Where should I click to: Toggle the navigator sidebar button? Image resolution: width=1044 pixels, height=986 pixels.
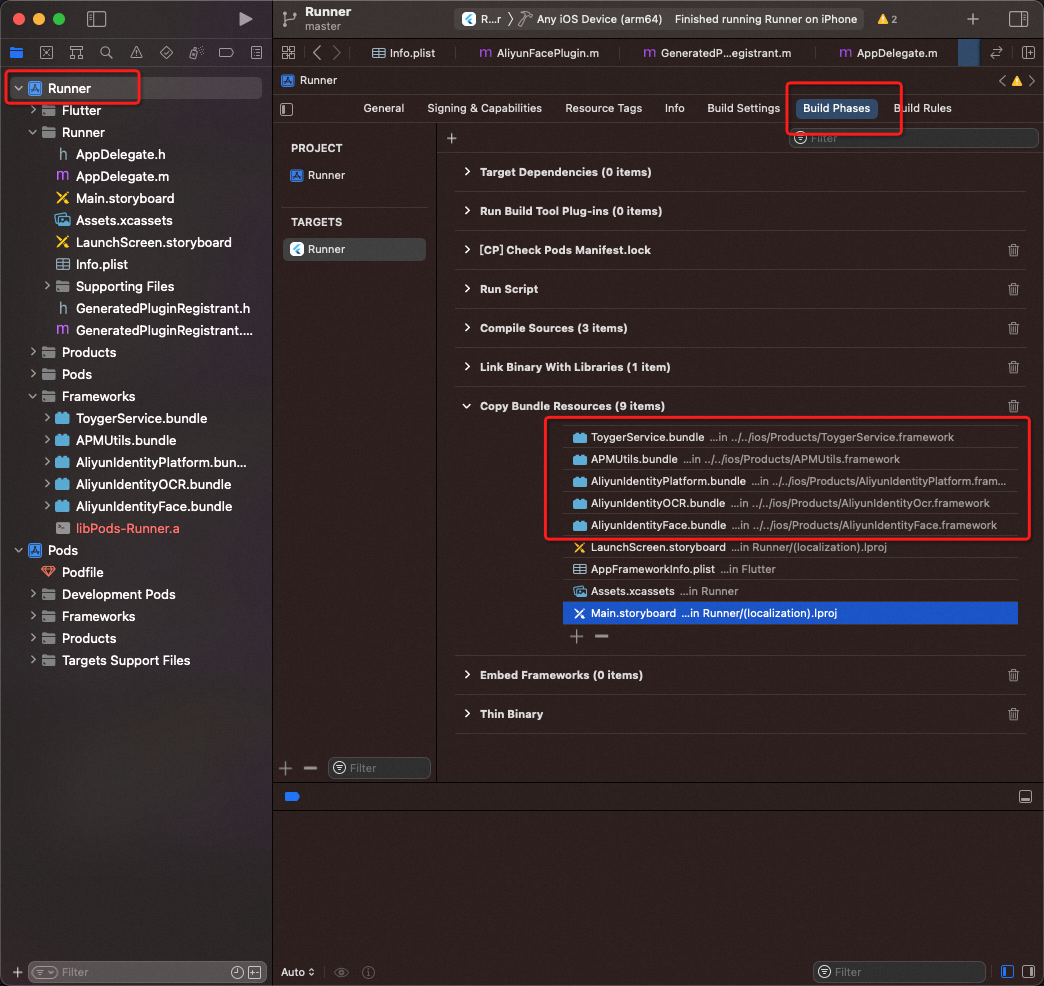(x=97, y=19)
